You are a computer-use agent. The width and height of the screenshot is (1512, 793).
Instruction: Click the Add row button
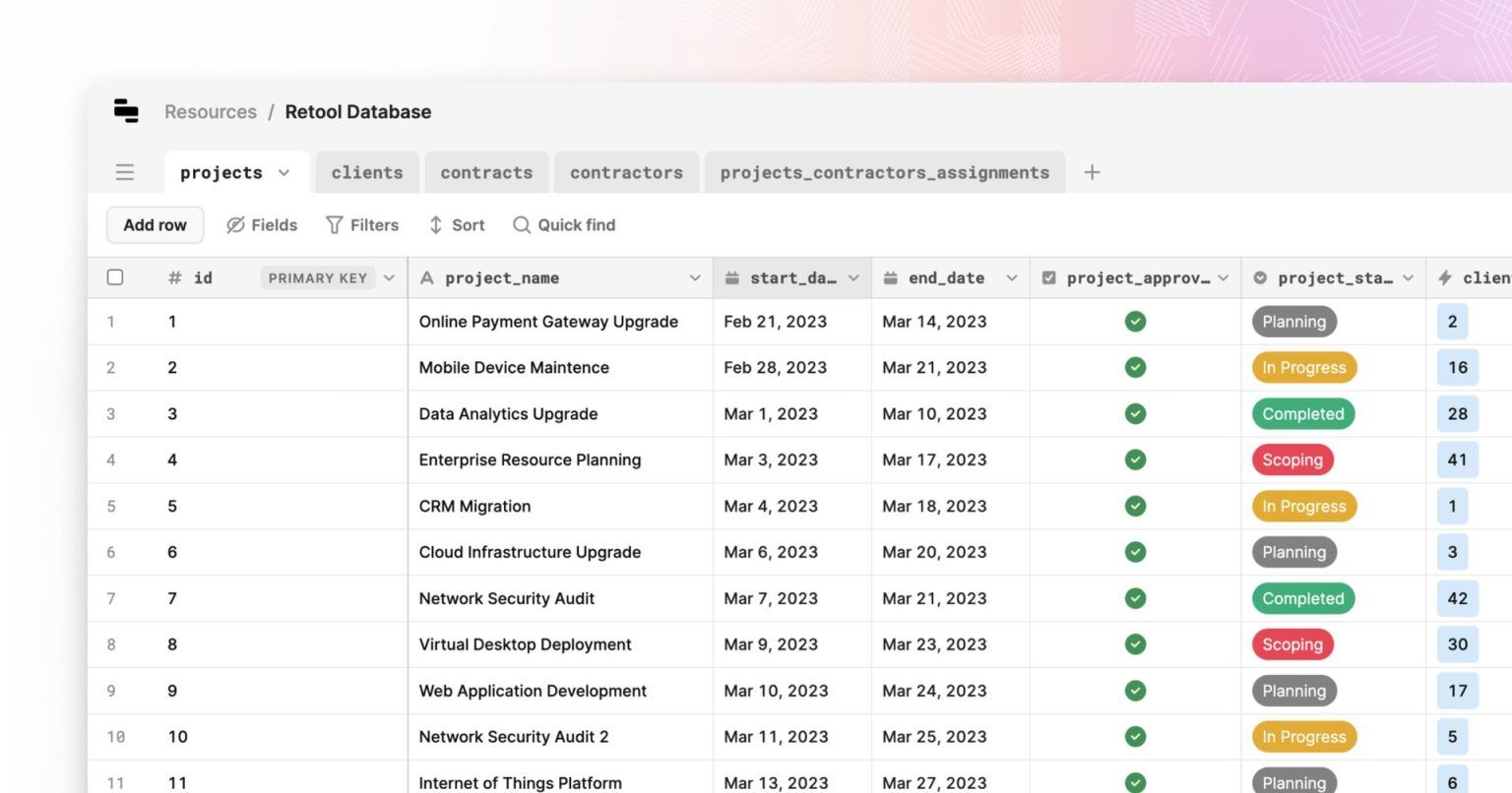click(x=155, y=225)
